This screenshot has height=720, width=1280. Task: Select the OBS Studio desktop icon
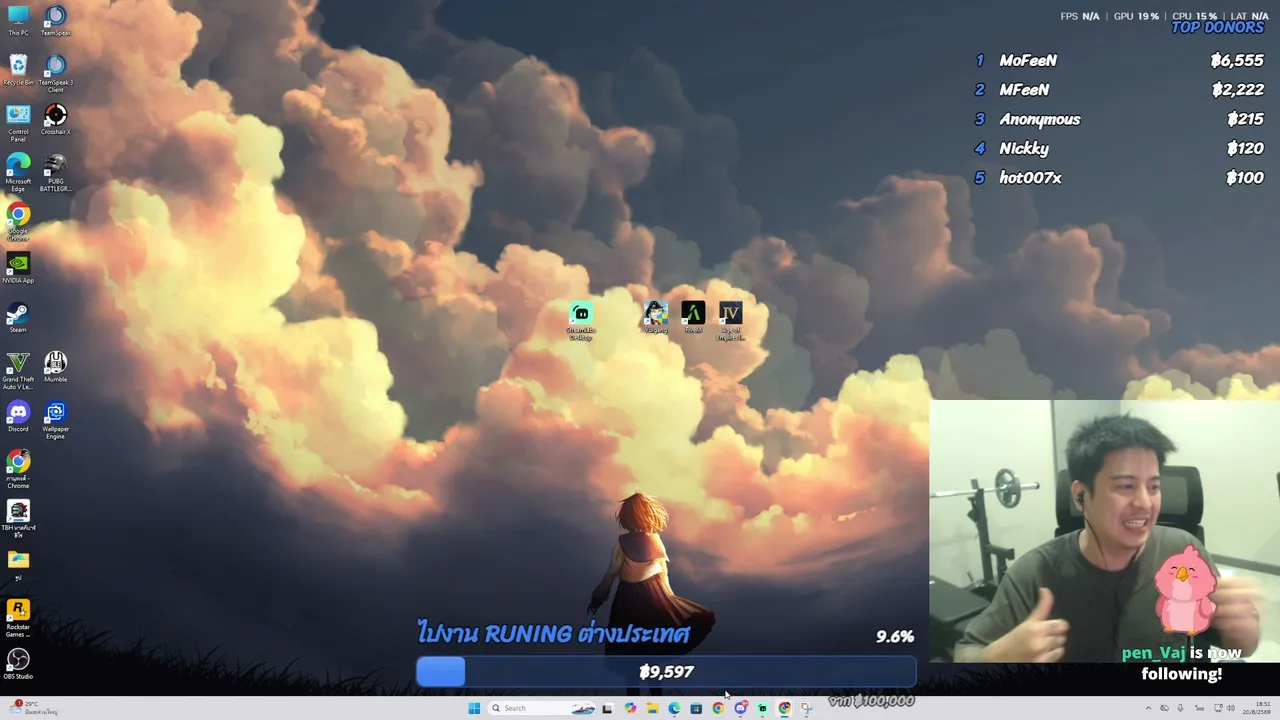(18, 664)
